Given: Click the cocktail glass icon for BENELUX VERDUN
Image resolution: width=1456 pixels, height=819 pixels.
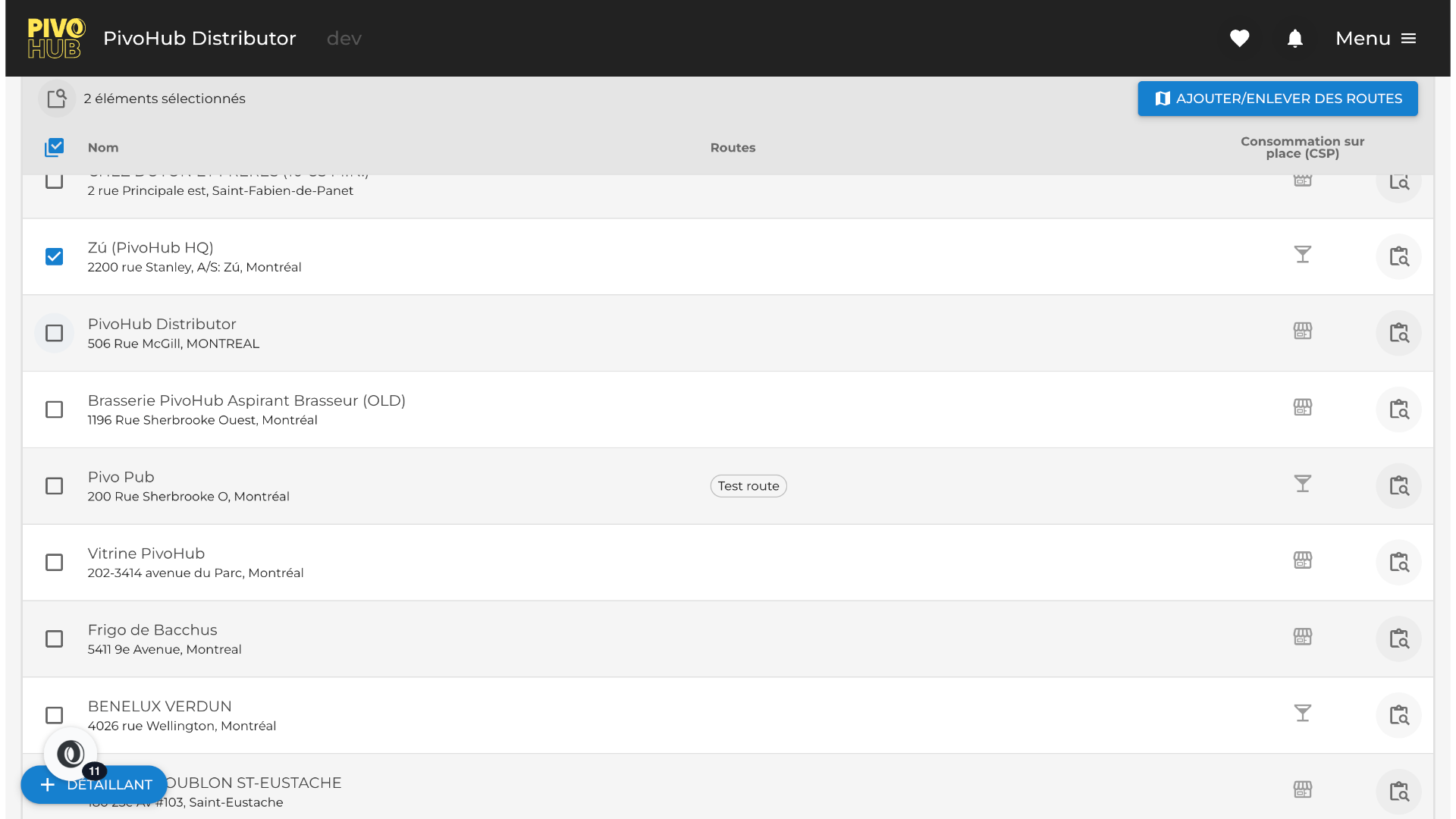Looking at the screenshot, I should 1302,713.
